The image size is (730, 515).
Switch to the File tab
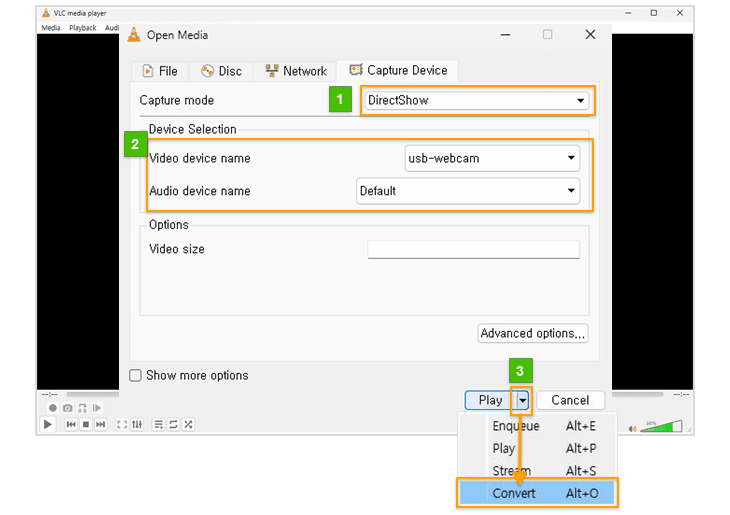pos(160,71)
